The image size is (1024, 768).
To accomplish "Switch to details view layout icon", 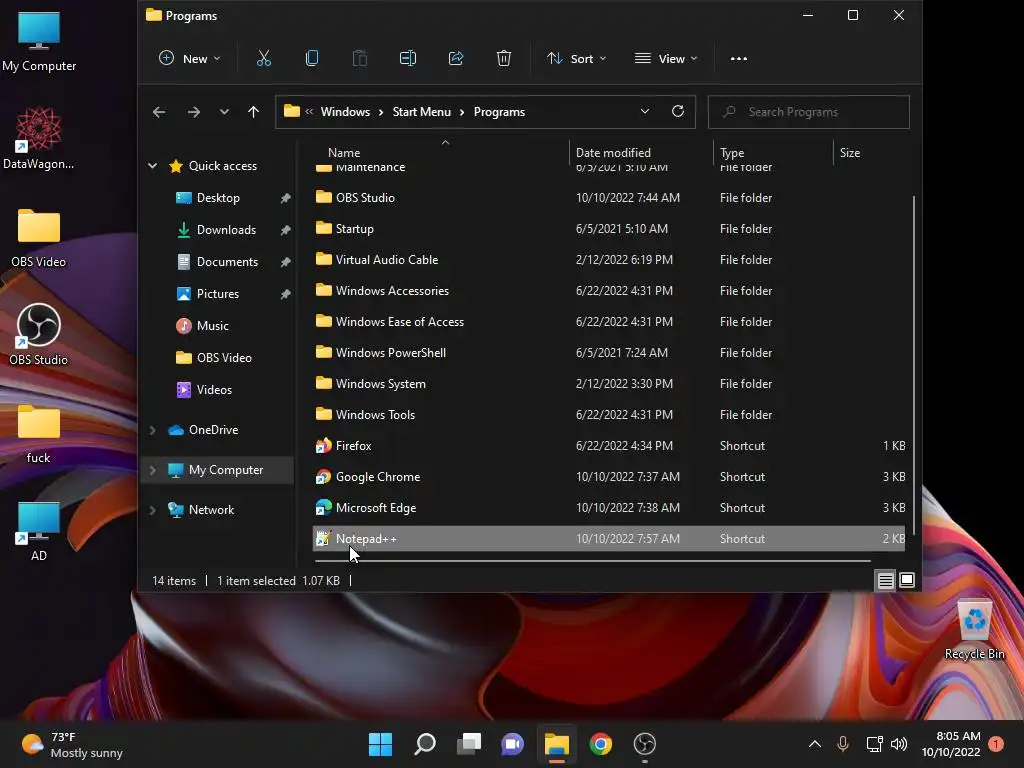I will [886, 581].
